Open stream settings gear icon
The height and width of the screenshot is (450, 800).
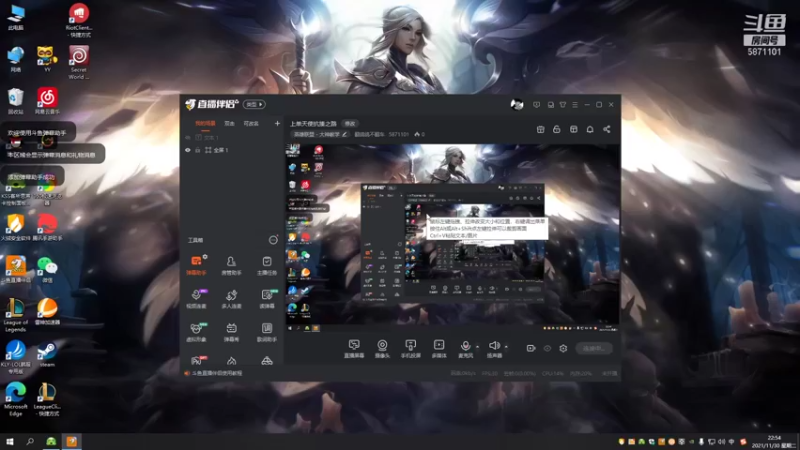(x=563, y=348)
